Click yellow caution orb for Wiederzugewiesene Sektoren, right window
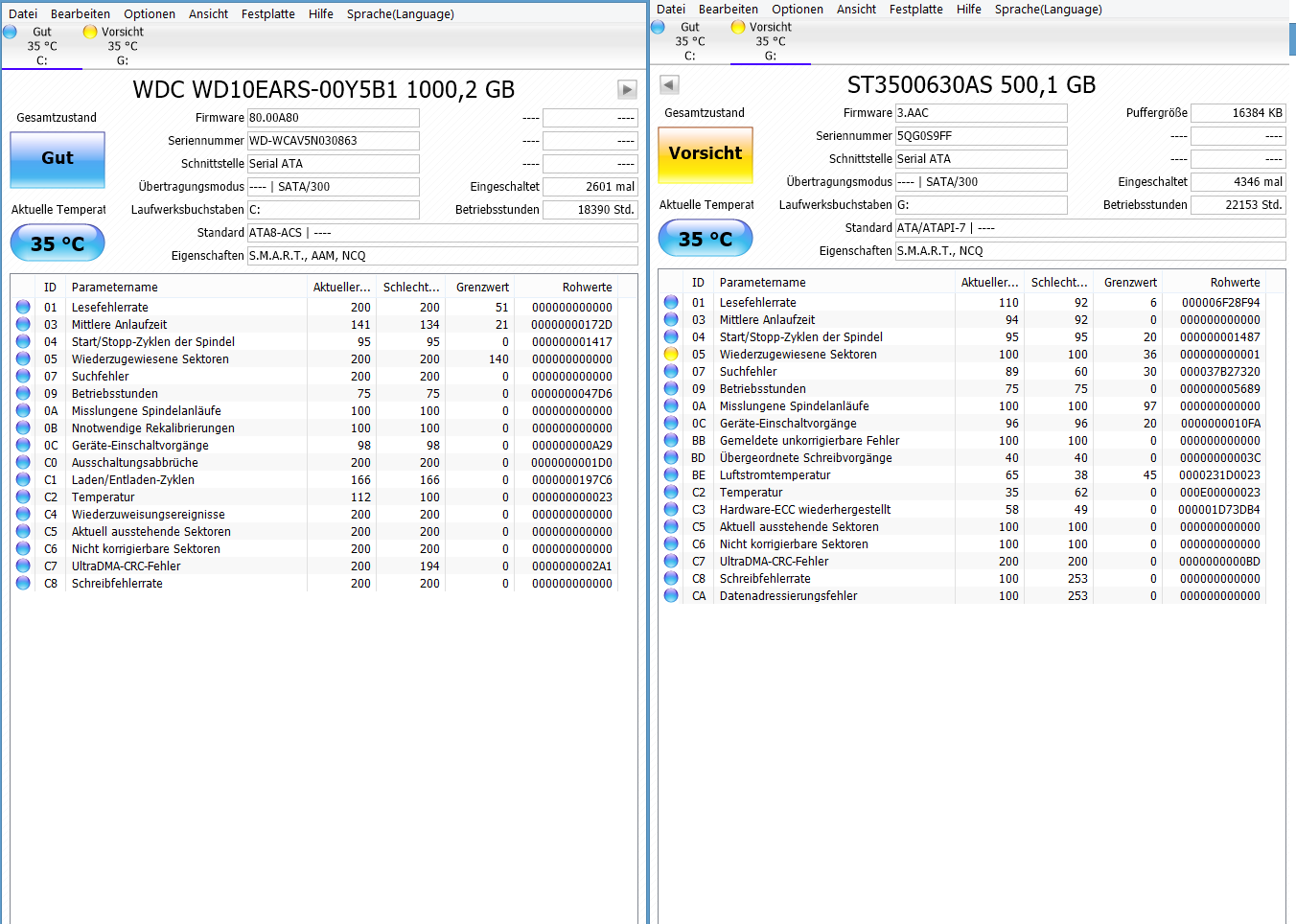This screenshot has height=924, width=1296. [671, 354]
